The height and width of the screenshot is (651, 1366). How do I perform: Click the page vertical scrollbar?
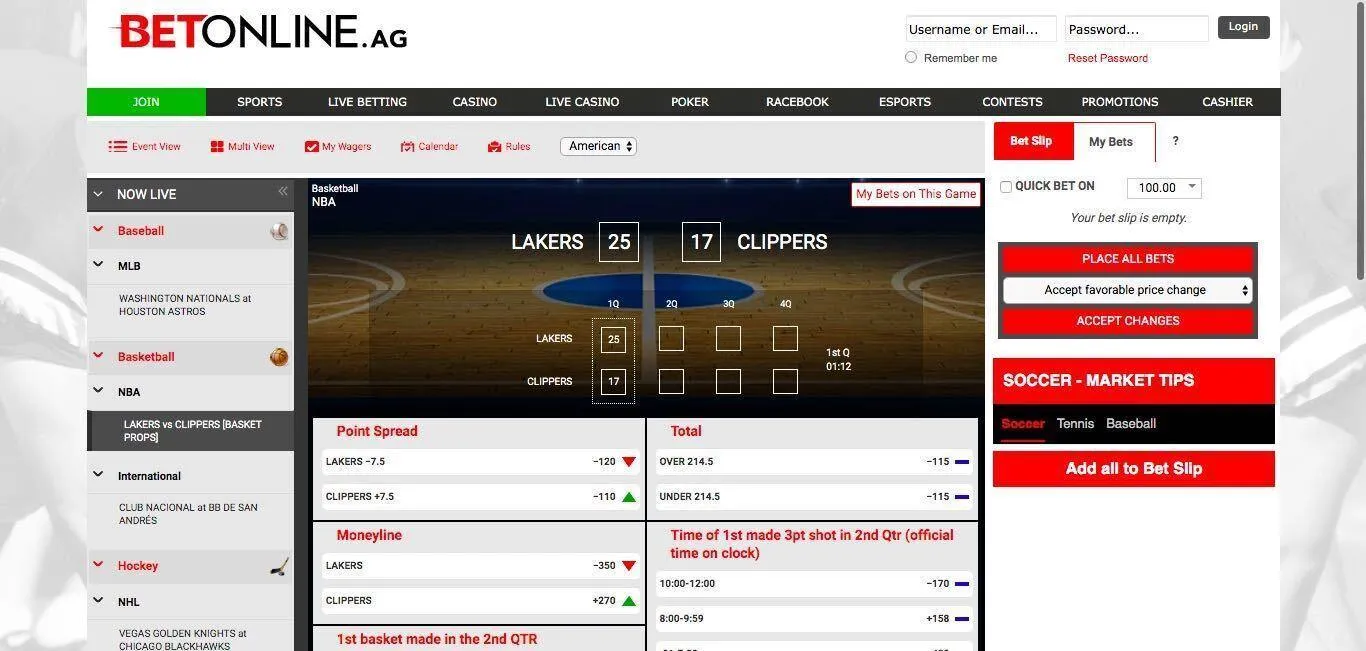pyautogui.click(x=1359, y=140)
